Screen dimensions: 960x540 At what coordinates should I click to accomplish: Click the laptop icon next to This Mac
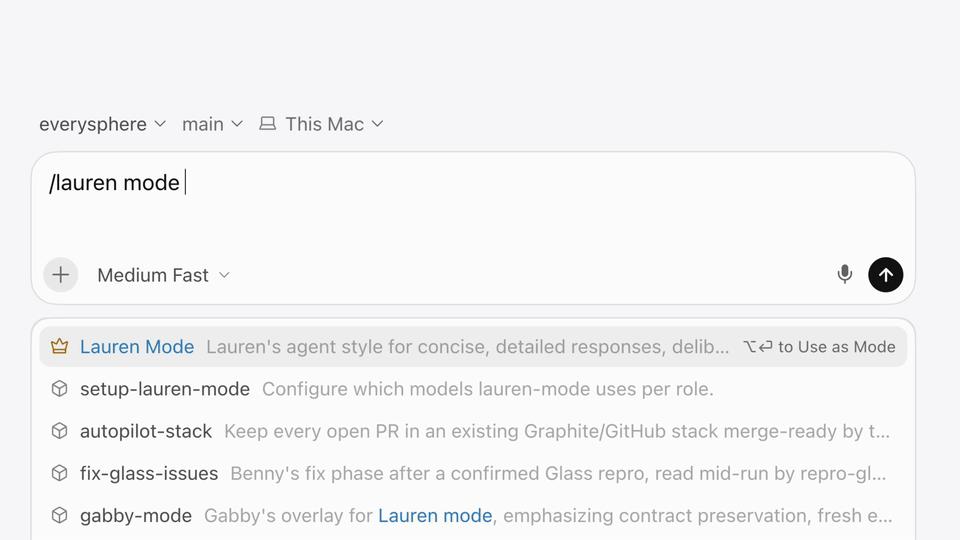pos(267,124)
